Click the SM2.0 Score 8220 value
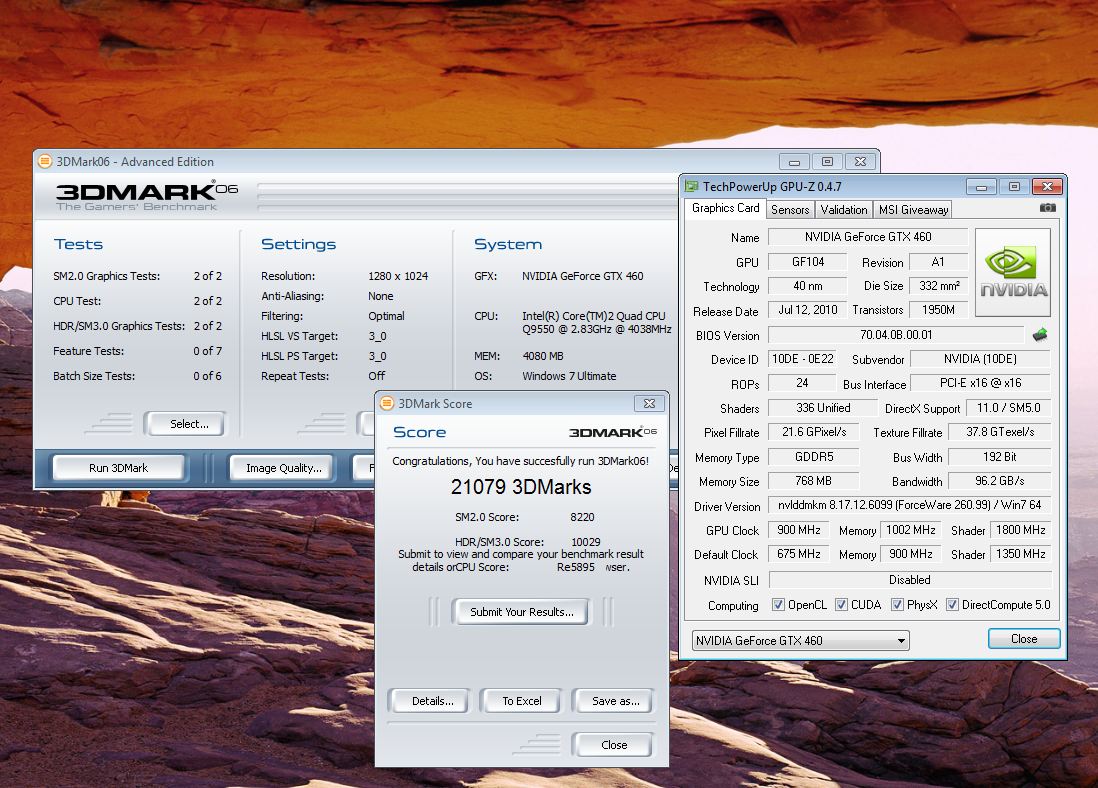Image resolution: width=1098 pixels, height=788 pixels. click(582, 517)
